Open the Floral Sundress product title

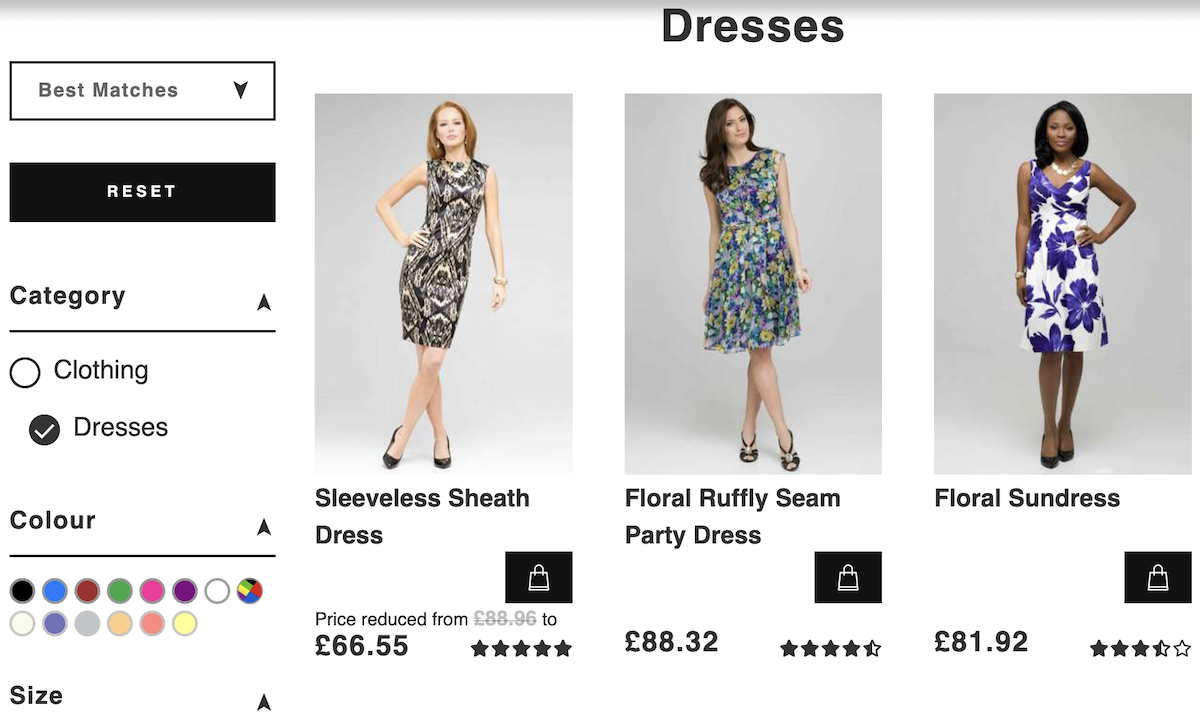tap(1027, 498)
